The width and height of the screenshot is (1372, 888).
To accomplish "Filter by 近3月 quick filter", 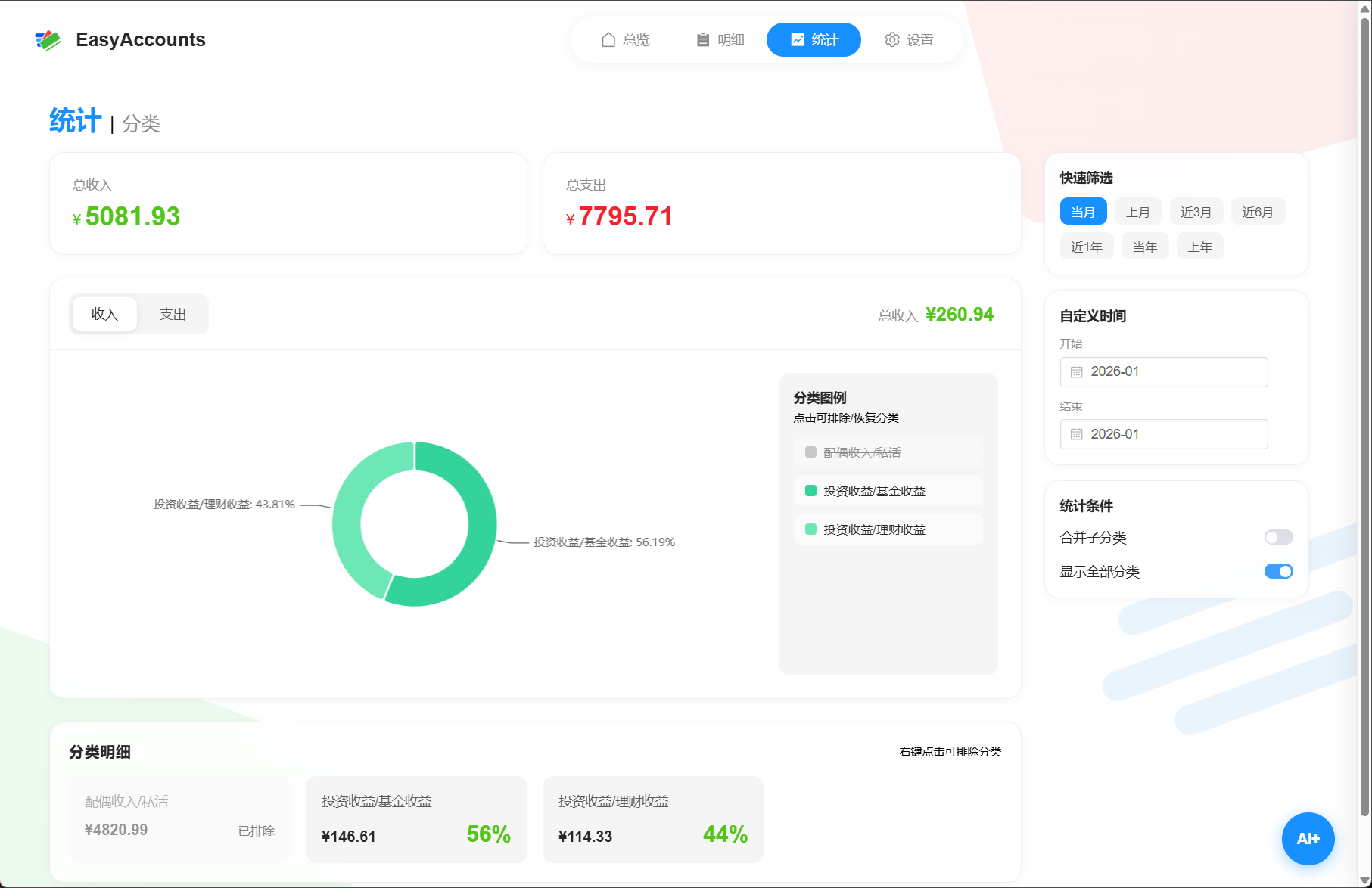I will pyautogui.click(x=1196, y=212).
